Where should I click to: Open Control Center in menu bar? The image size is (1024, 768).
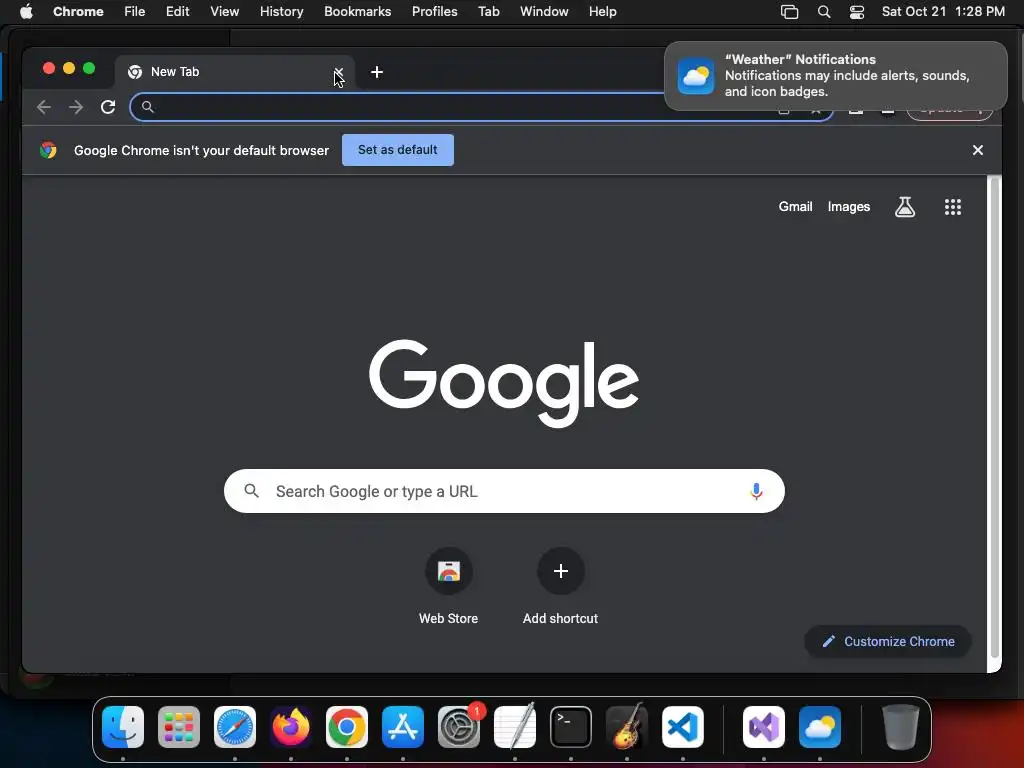coord(857,12)
